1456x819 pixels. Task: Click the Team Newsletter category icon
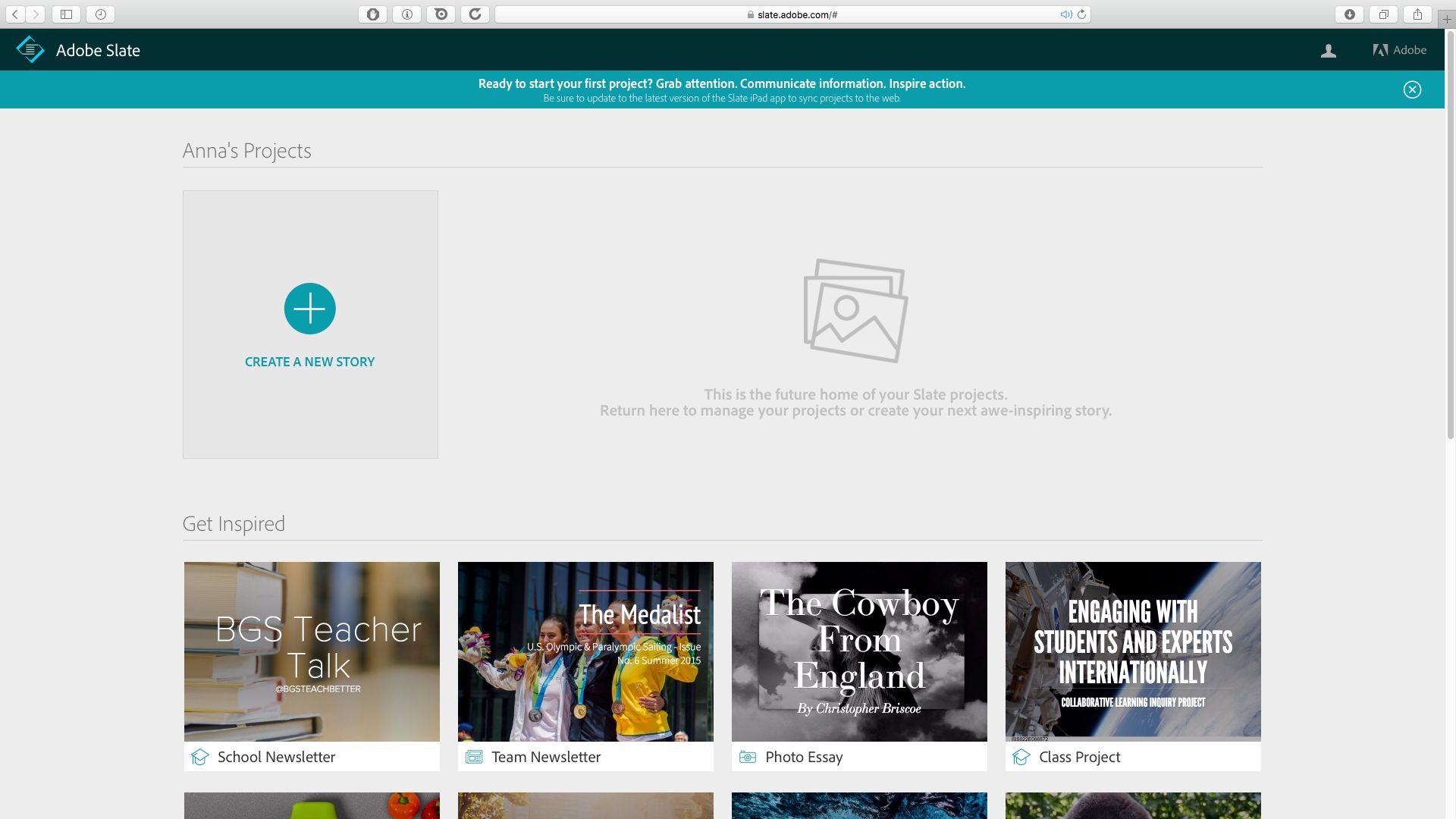[x=474, y=757]
